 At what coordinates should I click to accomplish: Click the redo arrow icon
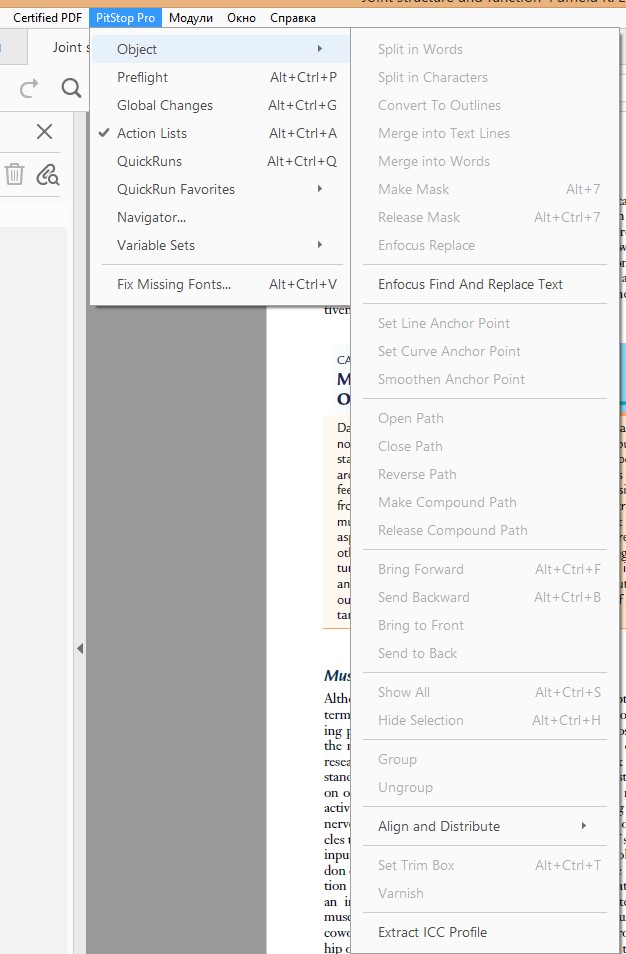point(29,89)
